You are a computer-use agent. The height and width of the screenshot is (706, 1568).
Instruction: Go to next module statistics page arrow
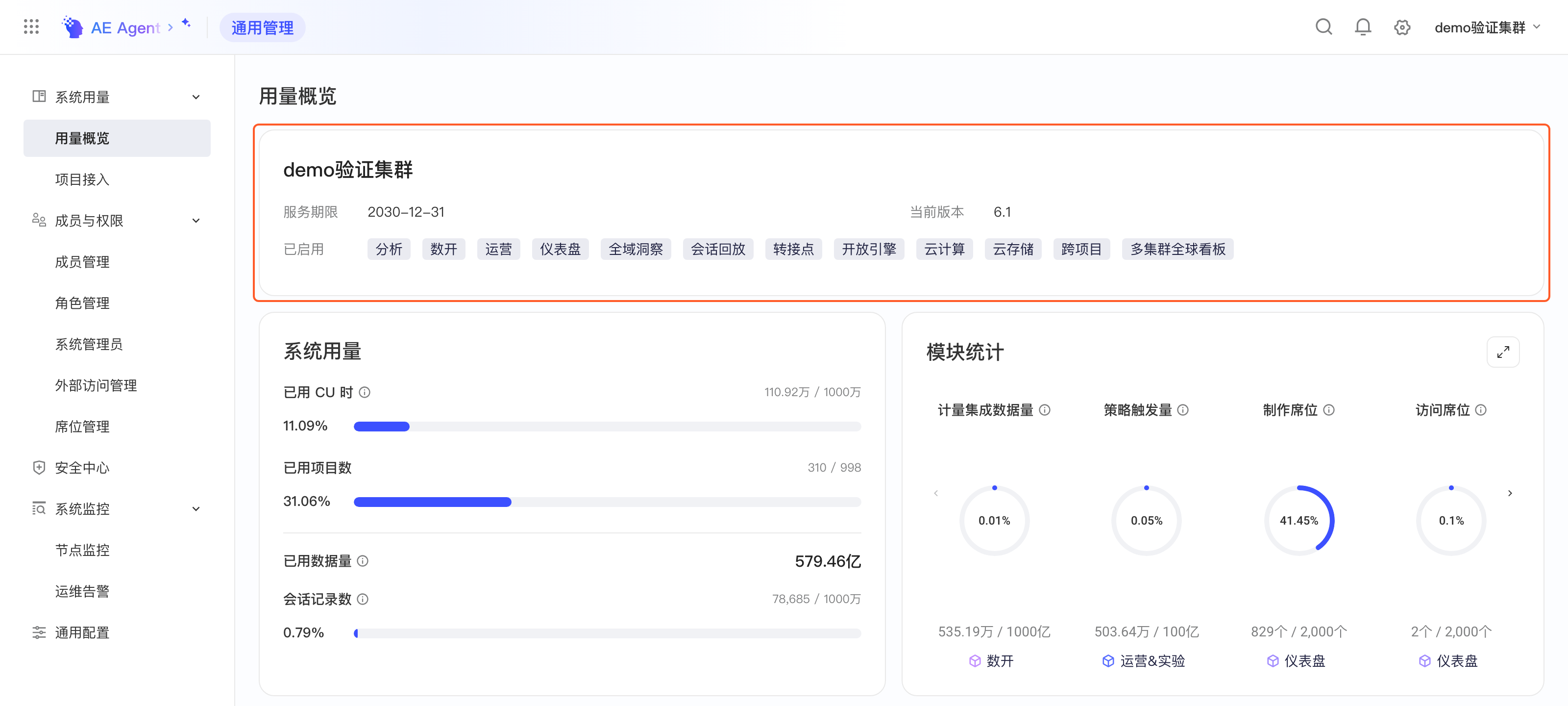[x=1510, y=493]
